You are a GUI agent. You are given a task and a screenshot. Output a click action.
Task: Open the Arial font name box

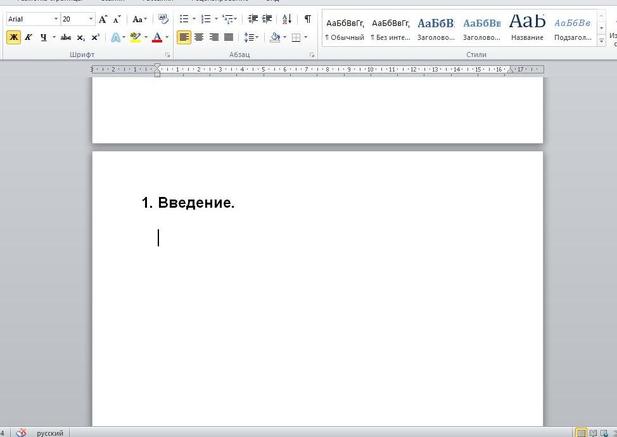33,19
